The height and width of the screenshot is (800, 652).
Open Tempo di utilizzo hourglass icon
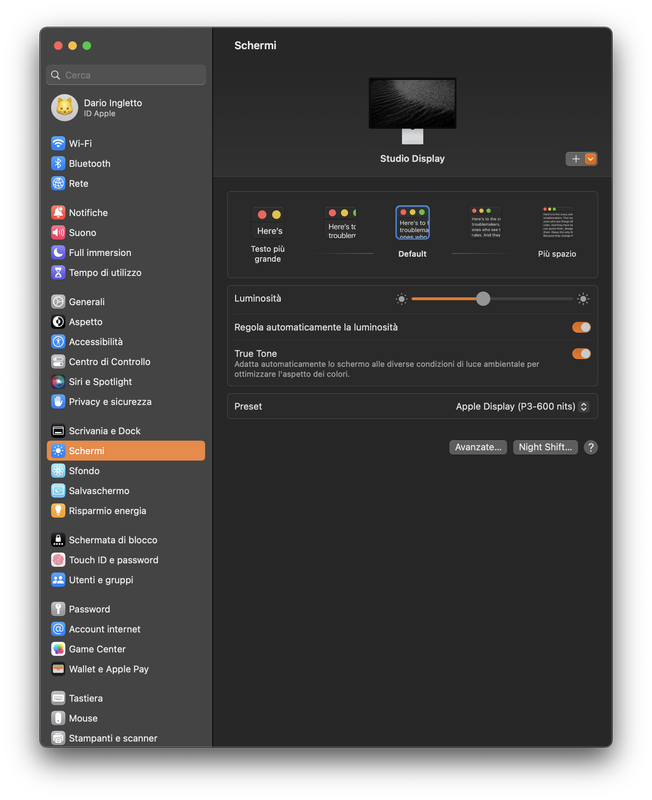click(x=58, y=272)
